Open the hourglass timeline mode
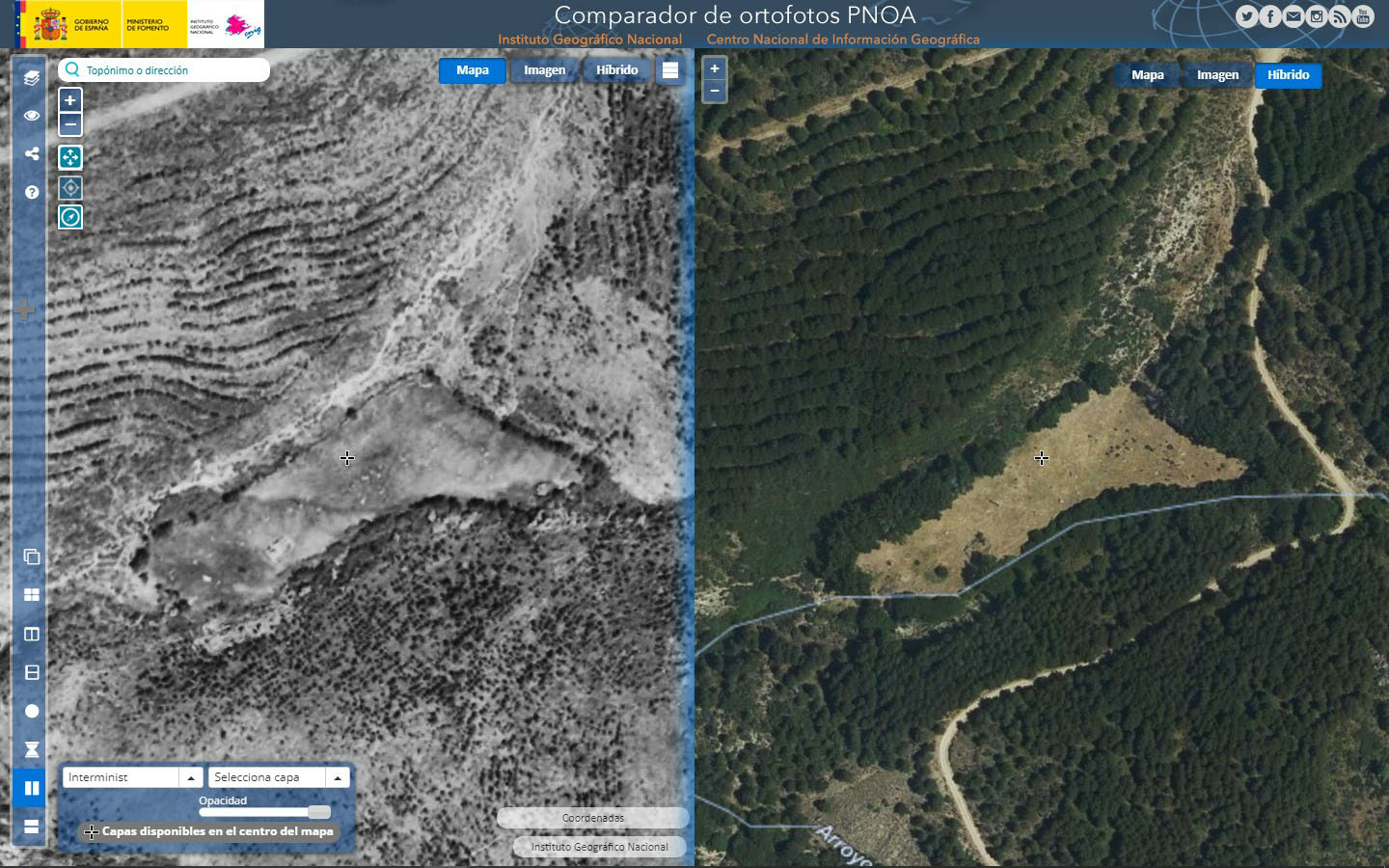Screen dimensions: 1389x868 tap(32, 749)
